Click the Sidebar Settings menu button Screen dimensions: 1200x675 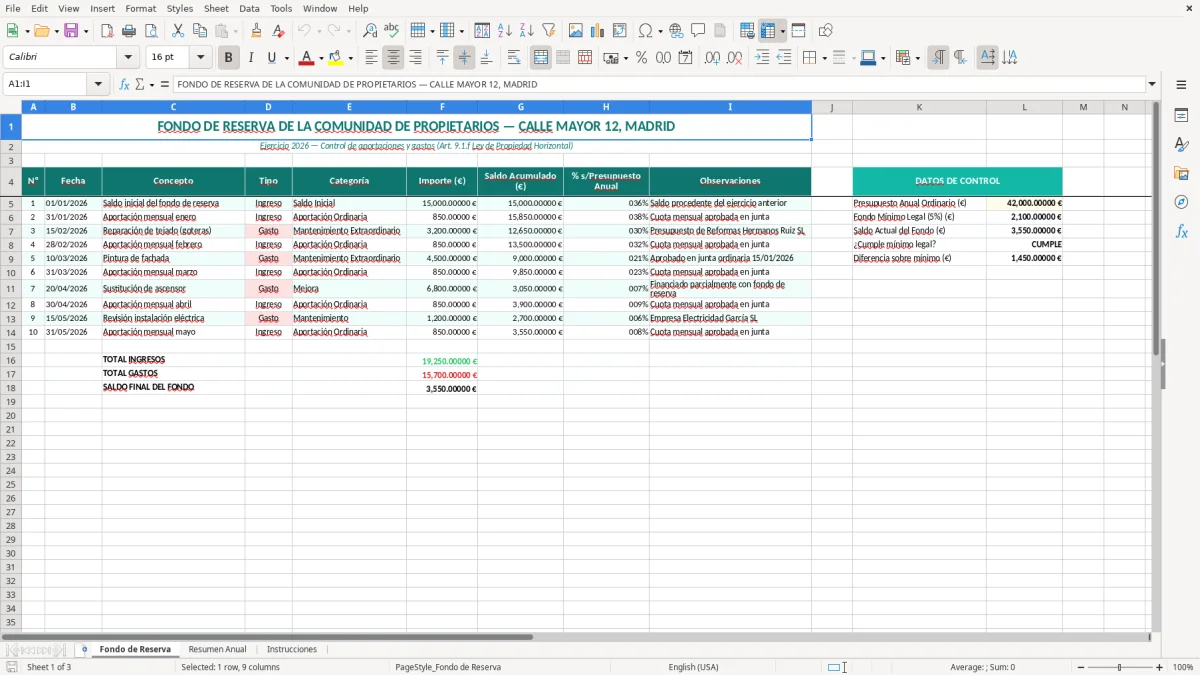(x=1181, y=84)
